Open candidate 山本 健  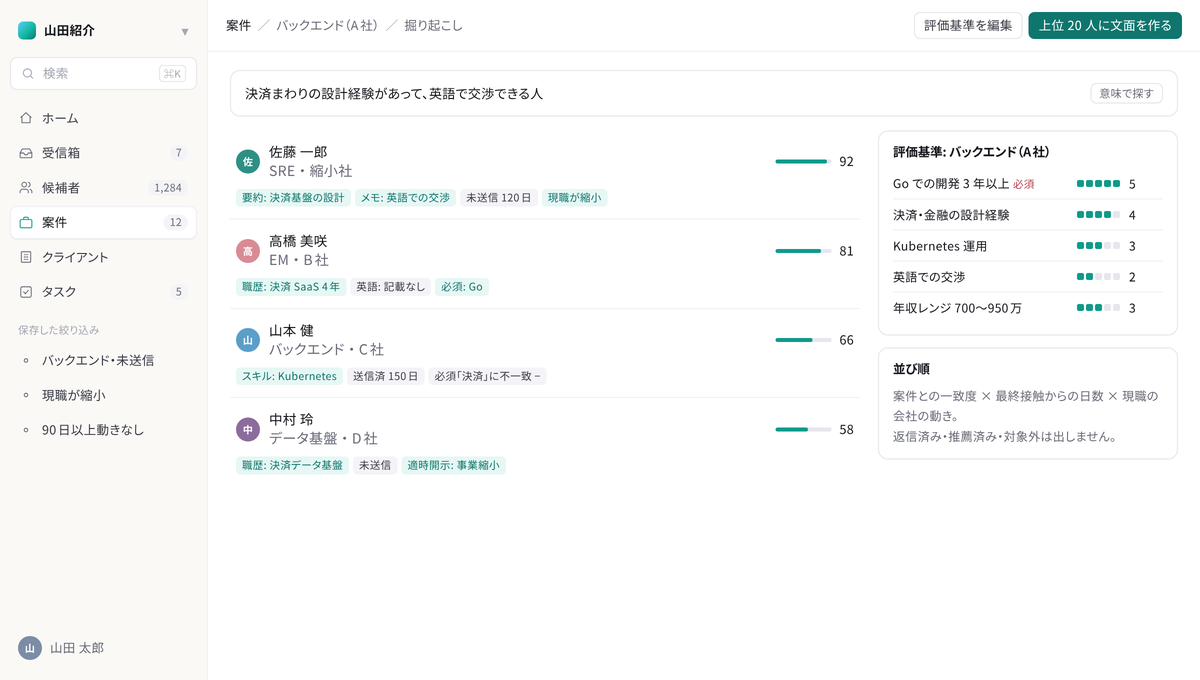point(545,353)
